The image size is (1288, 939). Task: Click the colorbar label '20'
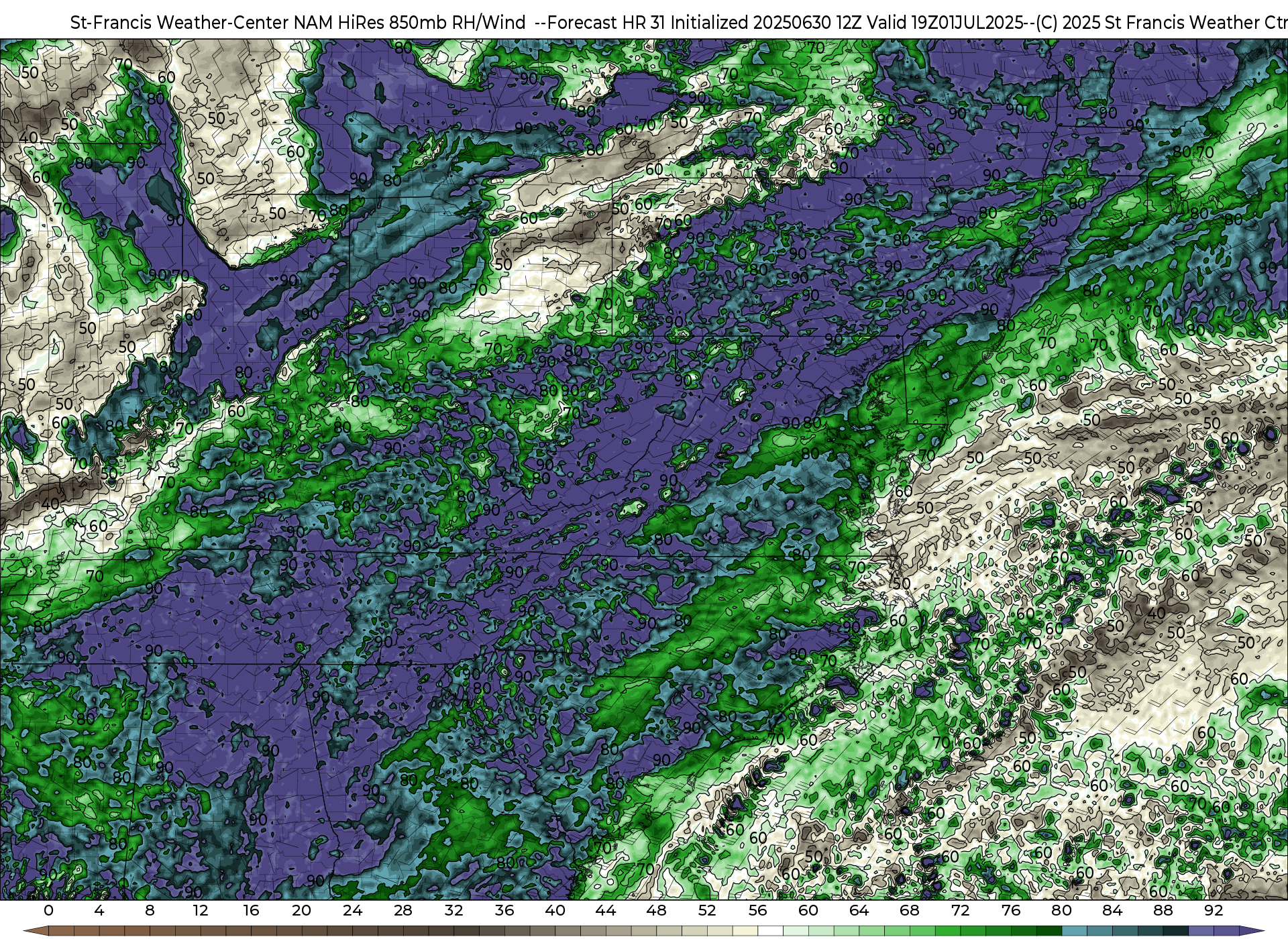301,910
